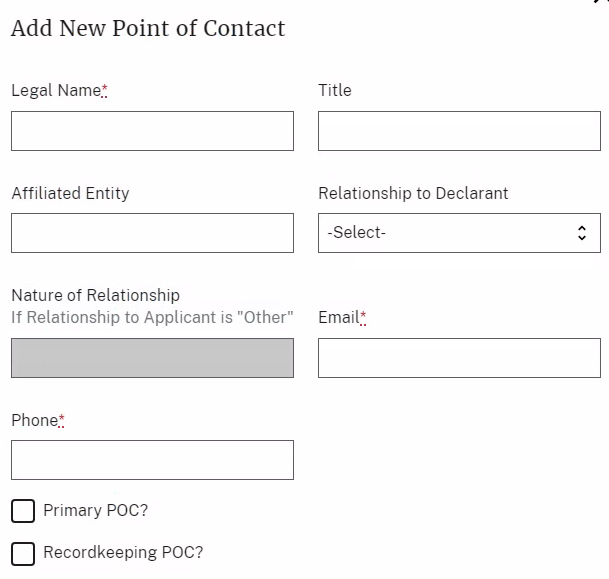The width and height of the screenshot is (609, 579).
Task: Click the up-down arrows on the Select box
Action: (582, 233)
